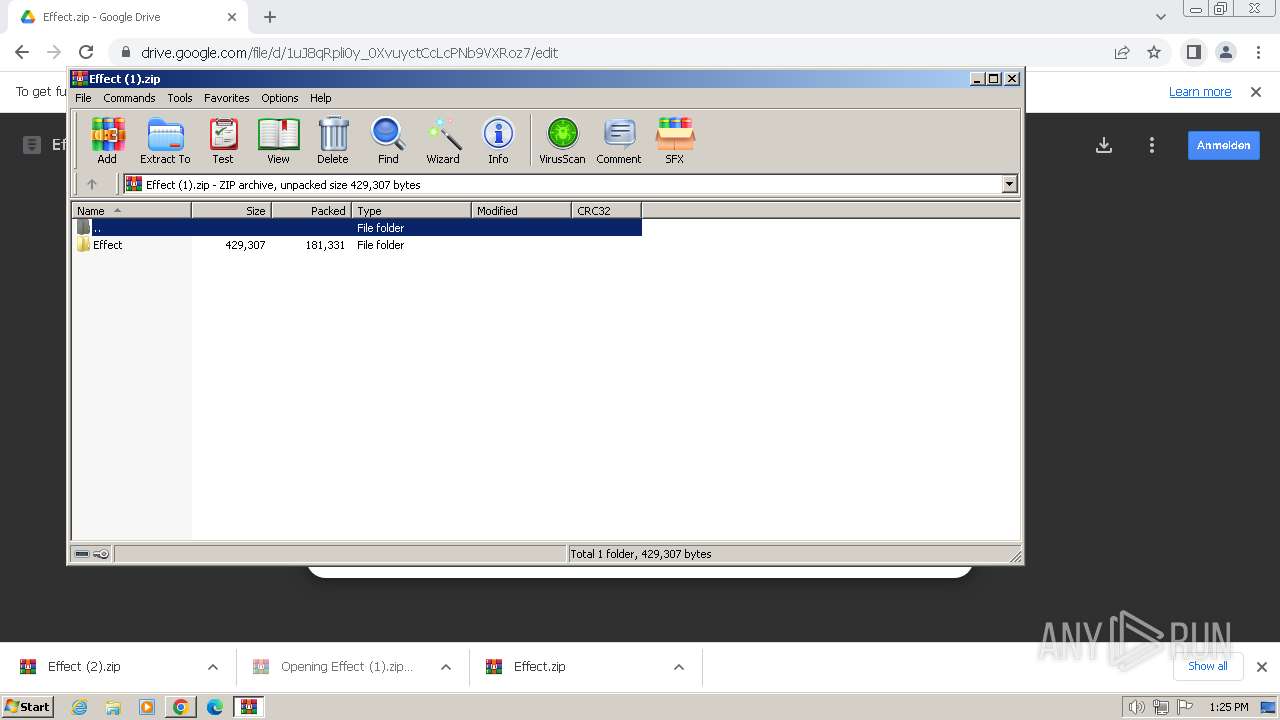Expand Effect (2).zip download options chevron
This screenshot has width=1280, height=720.
click(213, 667)
